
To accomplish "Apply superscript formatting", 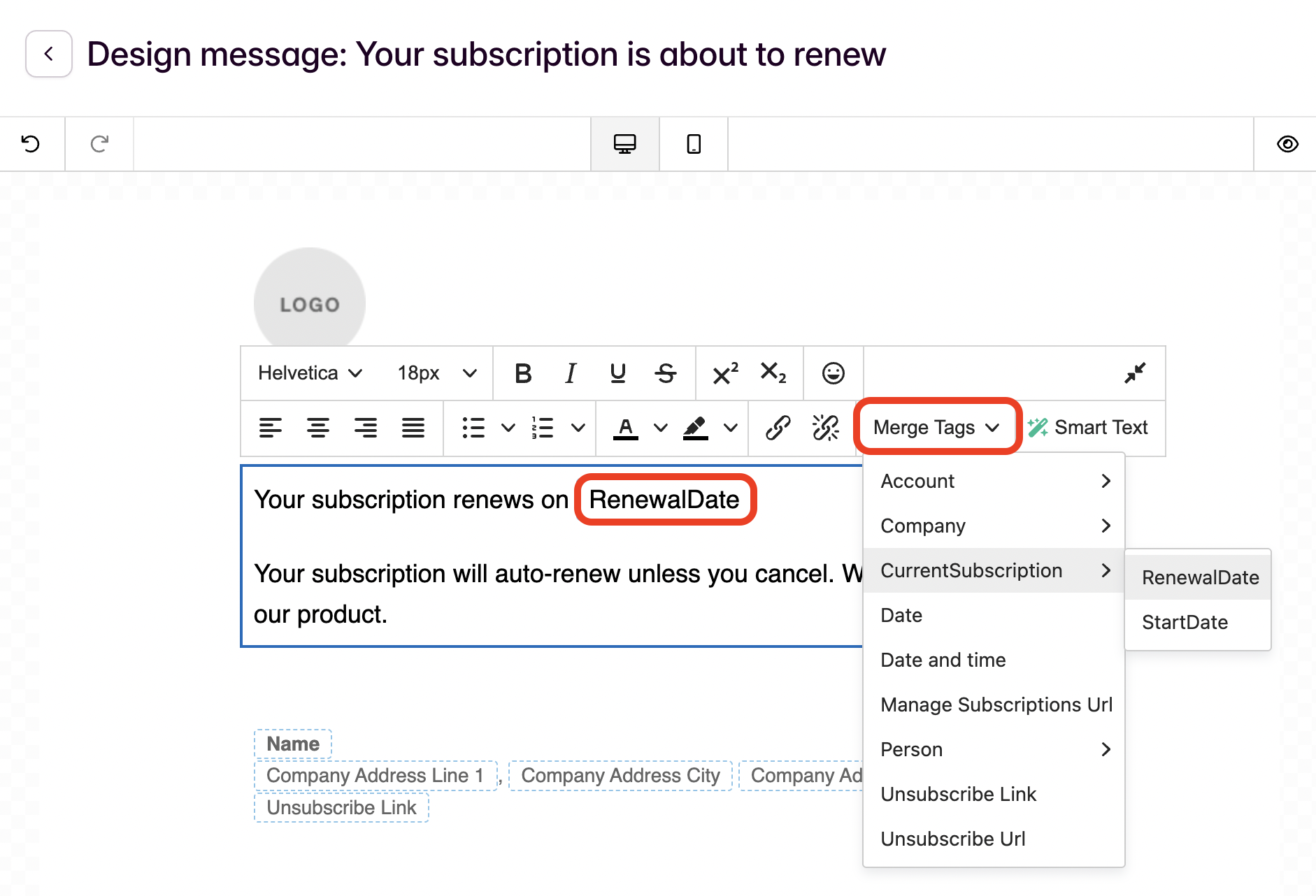I will [x=725, y=373].
